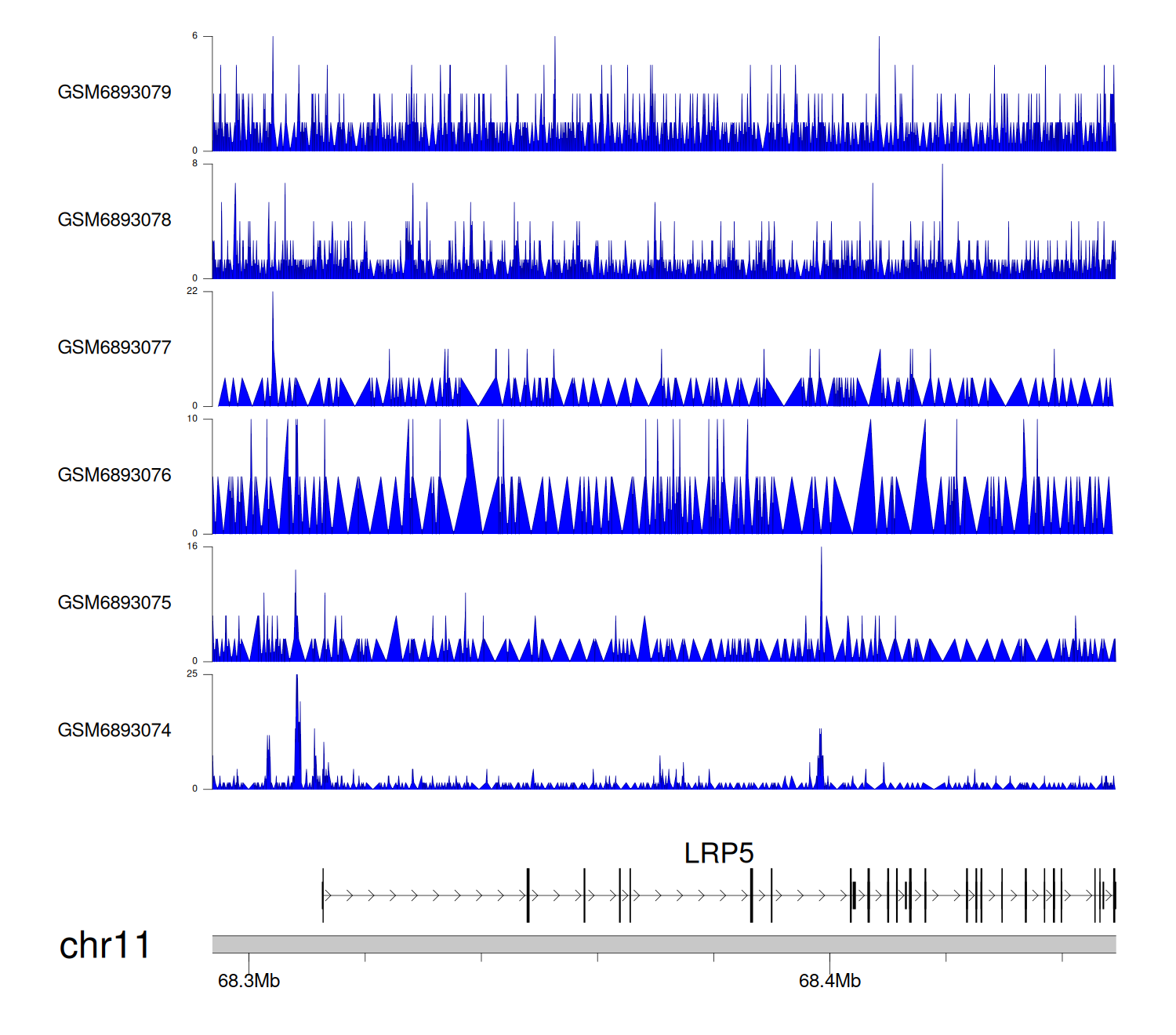Click the 68.4Mb axis position label
Screen dimensions: 1176x1035
[829, 981]
